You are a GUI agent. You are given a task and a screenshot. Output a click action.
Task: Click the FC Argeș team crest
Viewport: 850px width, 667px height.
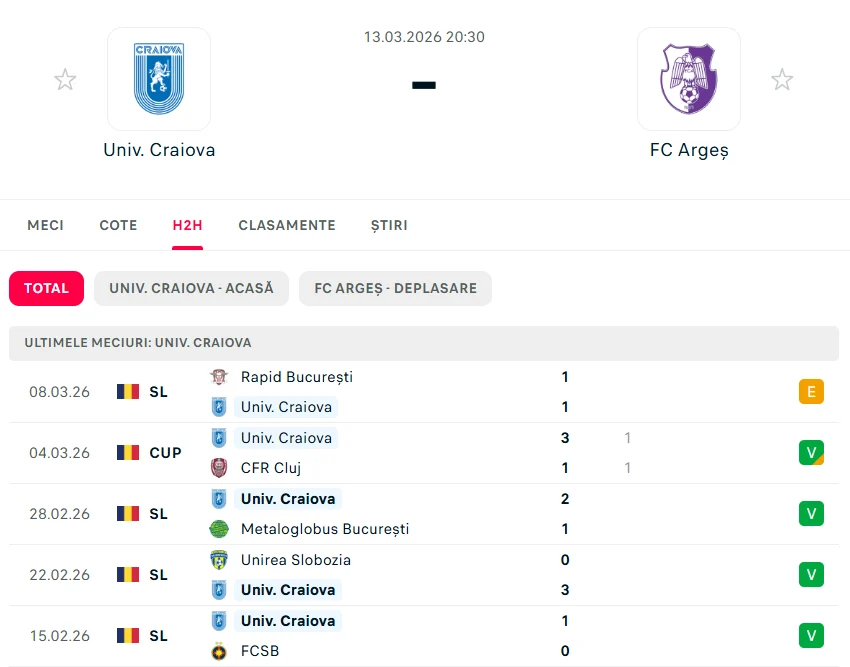tap(688, 79)
